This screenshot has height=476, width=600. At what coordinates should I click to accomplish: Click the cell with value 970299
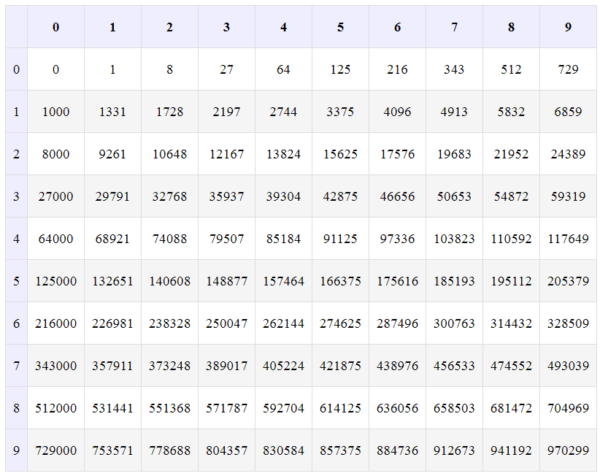pyautogui.click(x=568, y=451)
